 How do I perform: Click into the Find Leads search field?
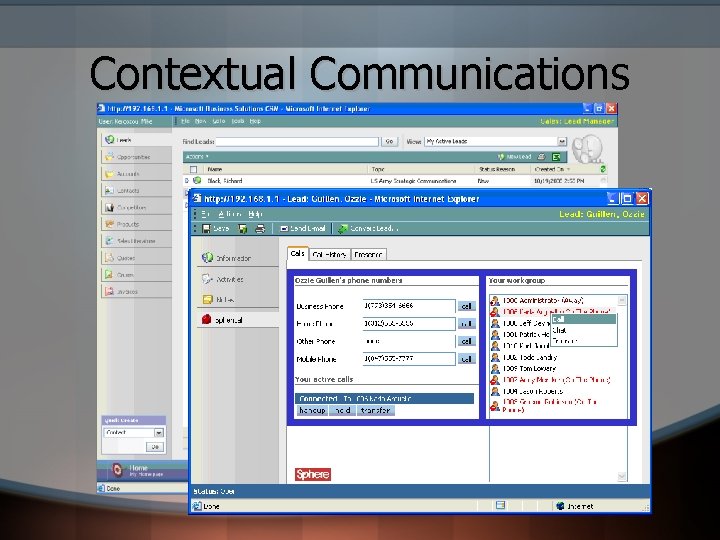click(297, 141)
